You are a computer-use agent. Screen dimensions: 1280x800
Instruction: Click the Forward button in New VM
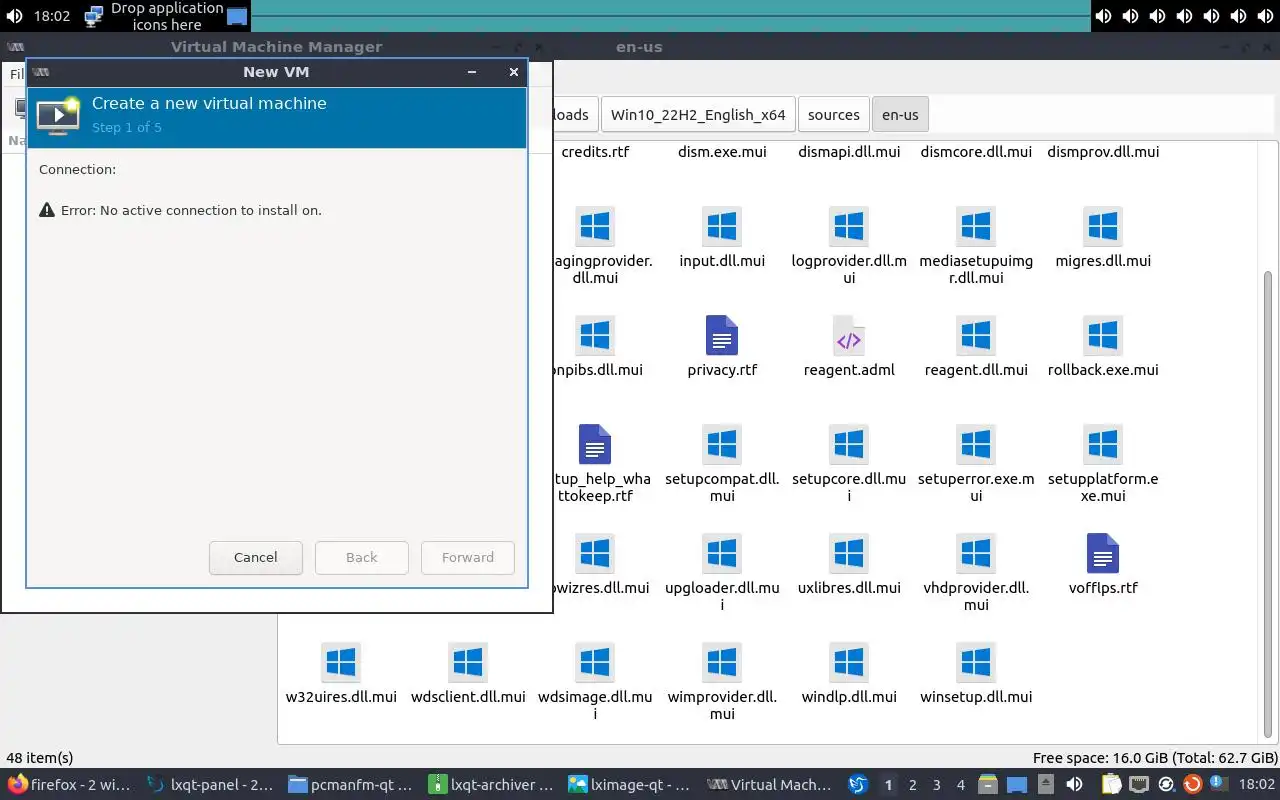click(x=468, y=558)
